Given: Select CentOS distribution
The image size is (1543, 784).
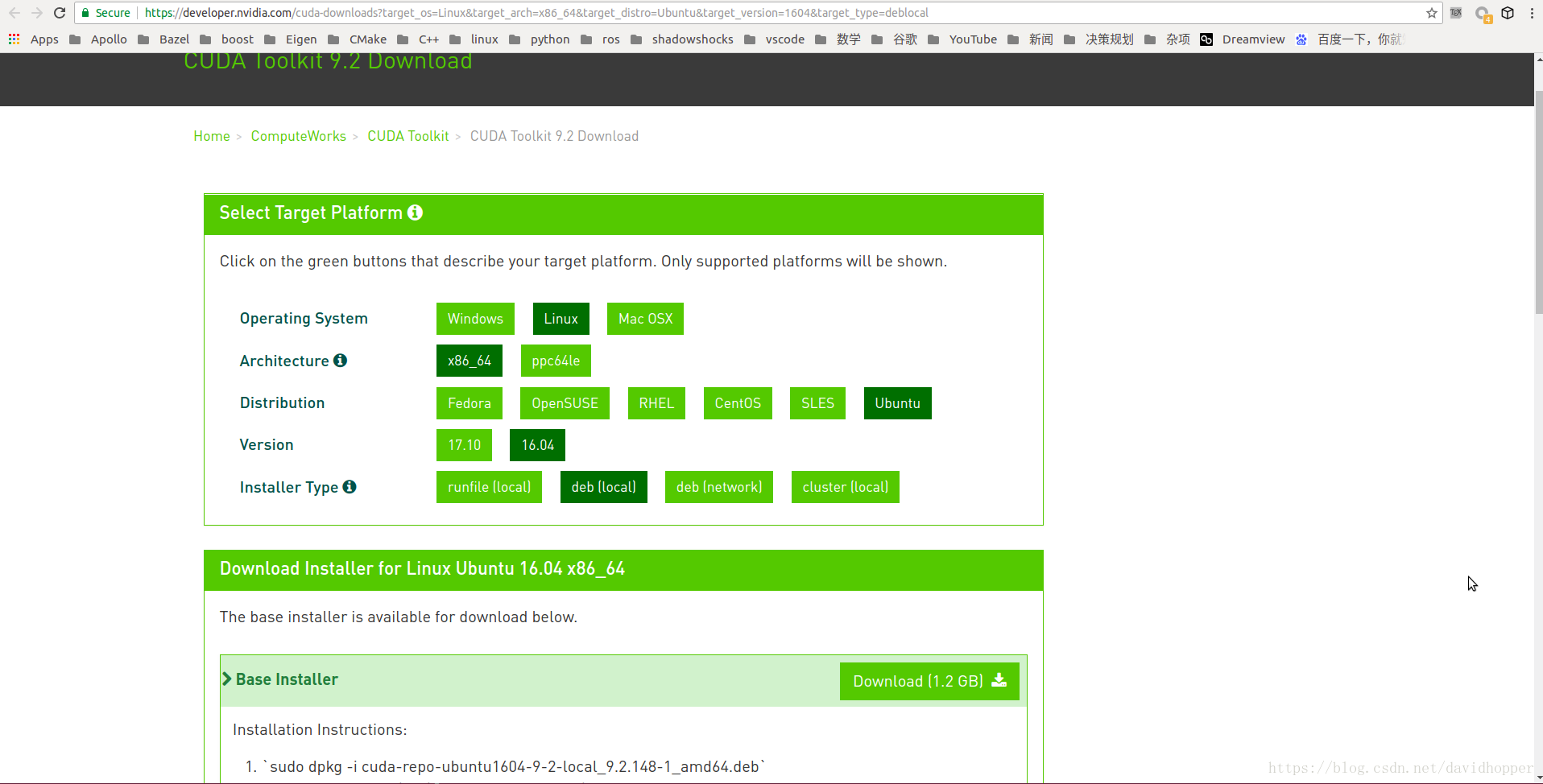Looking at the screenshot, I should (x=738, y=403).
